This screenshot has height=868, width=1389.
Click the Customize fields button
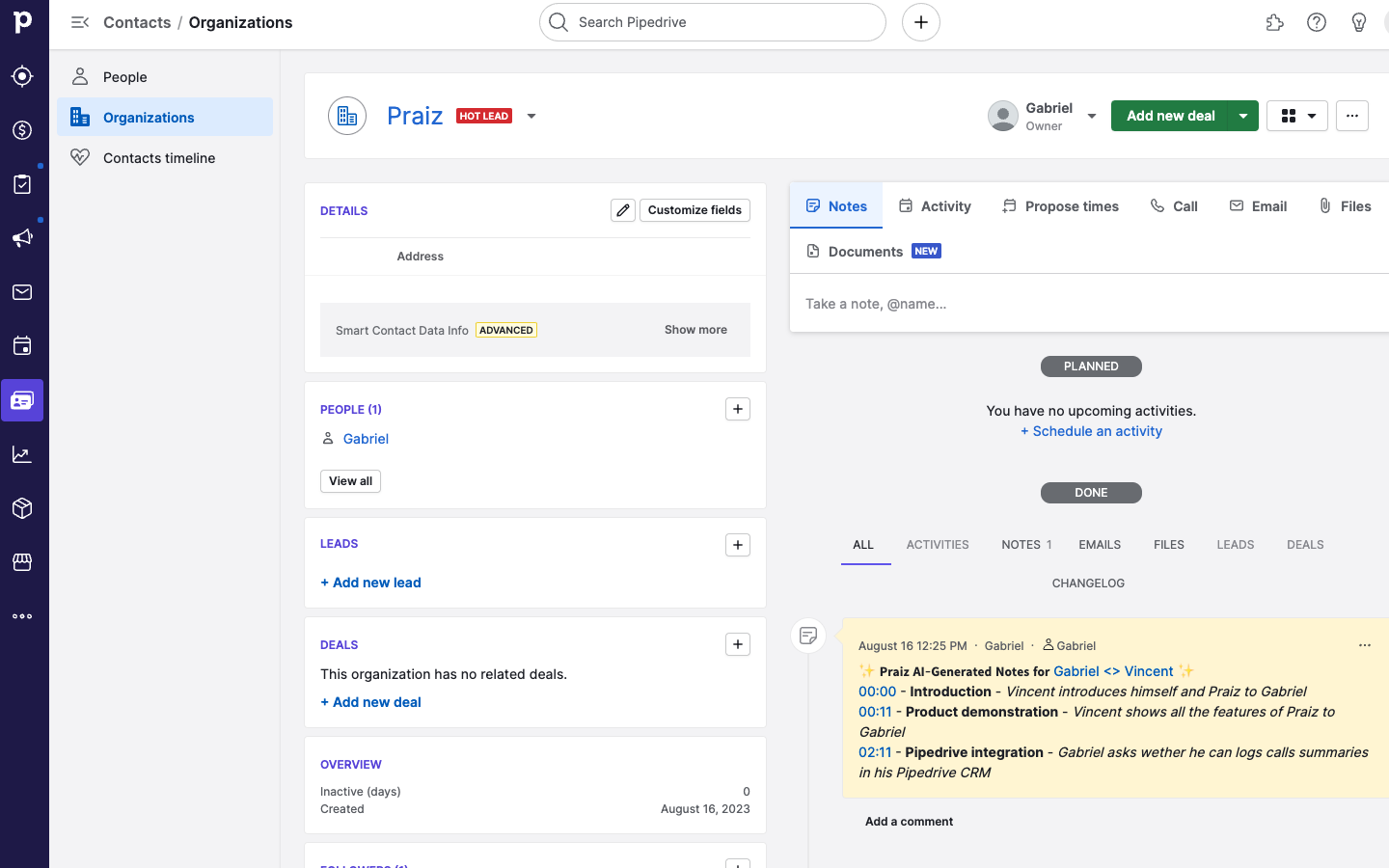[x=694, y=210]
